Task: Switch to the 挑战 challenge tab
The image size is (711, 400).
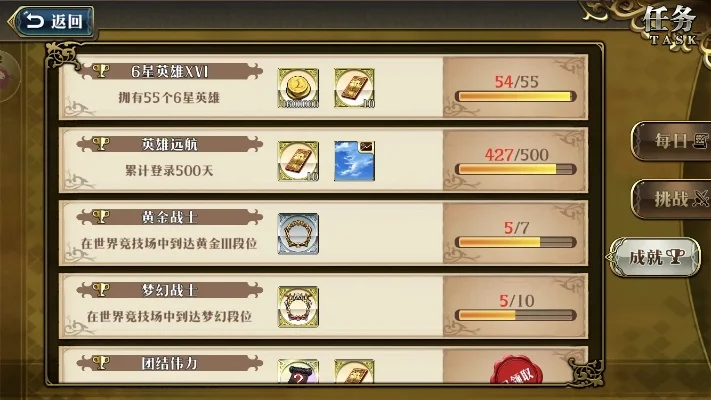Action: [x=672, y=199]
